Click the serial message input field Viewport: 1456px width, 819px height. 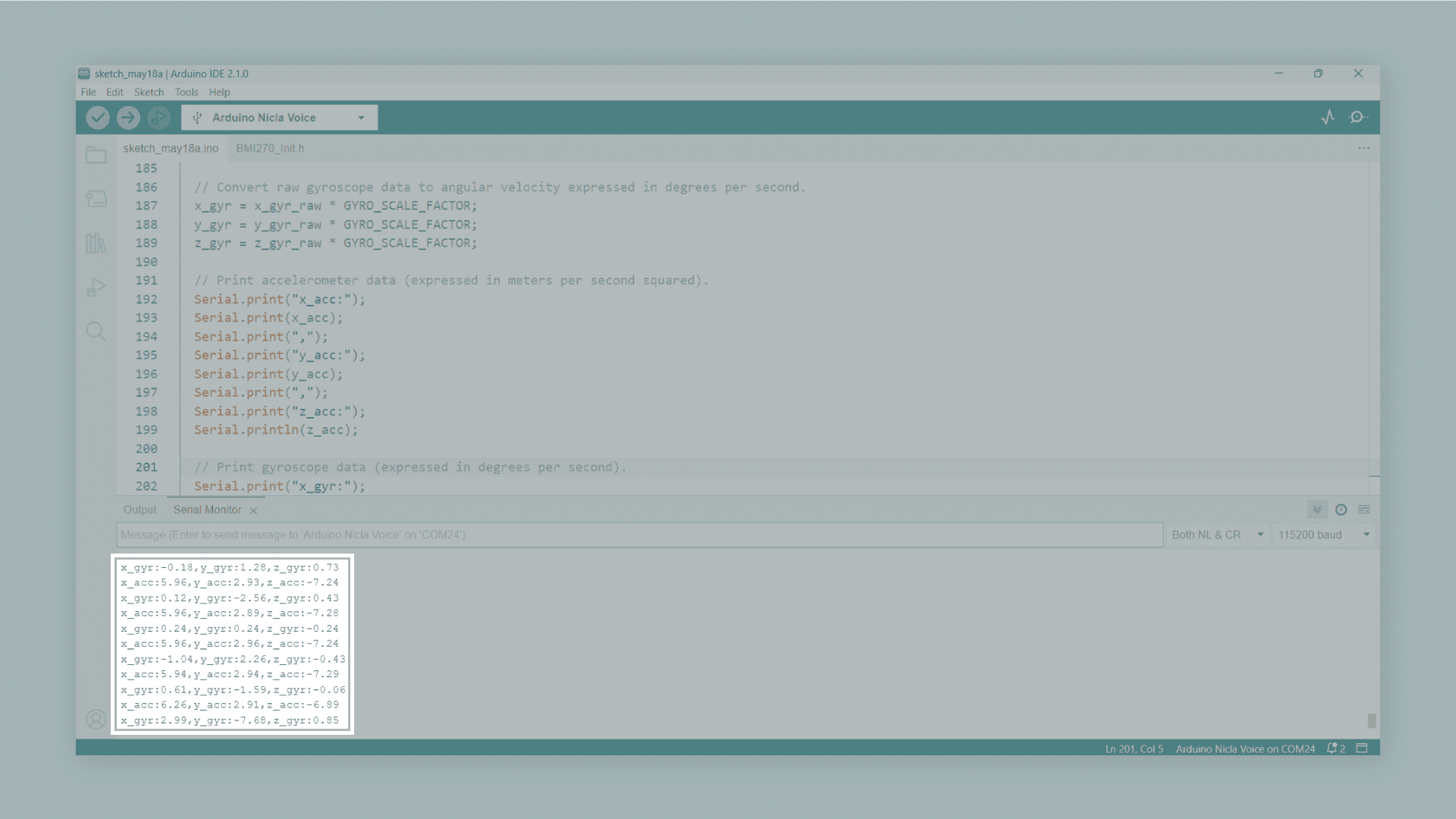coord(639,535)
